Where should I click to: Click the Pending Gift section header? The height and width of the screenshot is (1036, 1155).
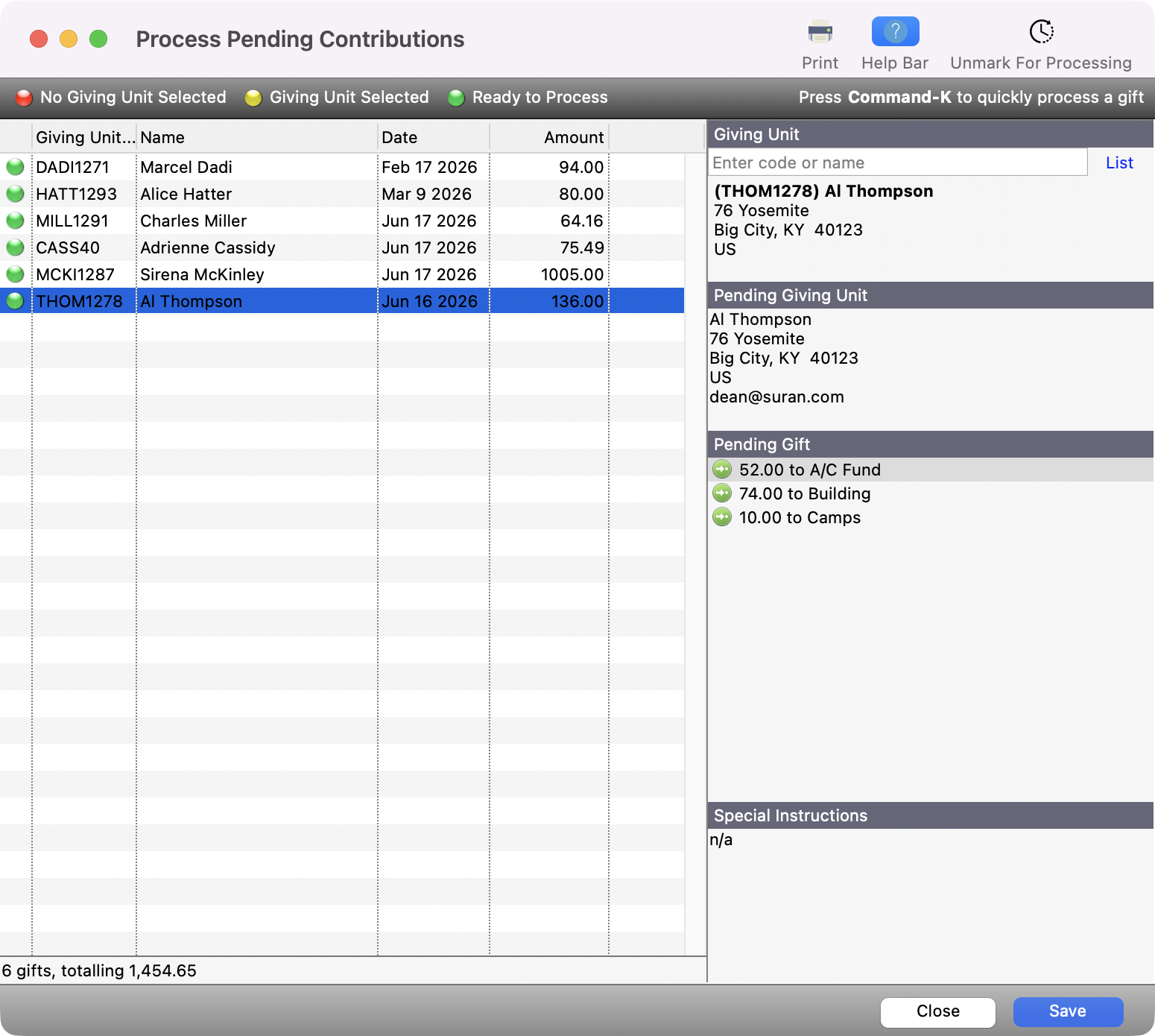coord(931,444)
